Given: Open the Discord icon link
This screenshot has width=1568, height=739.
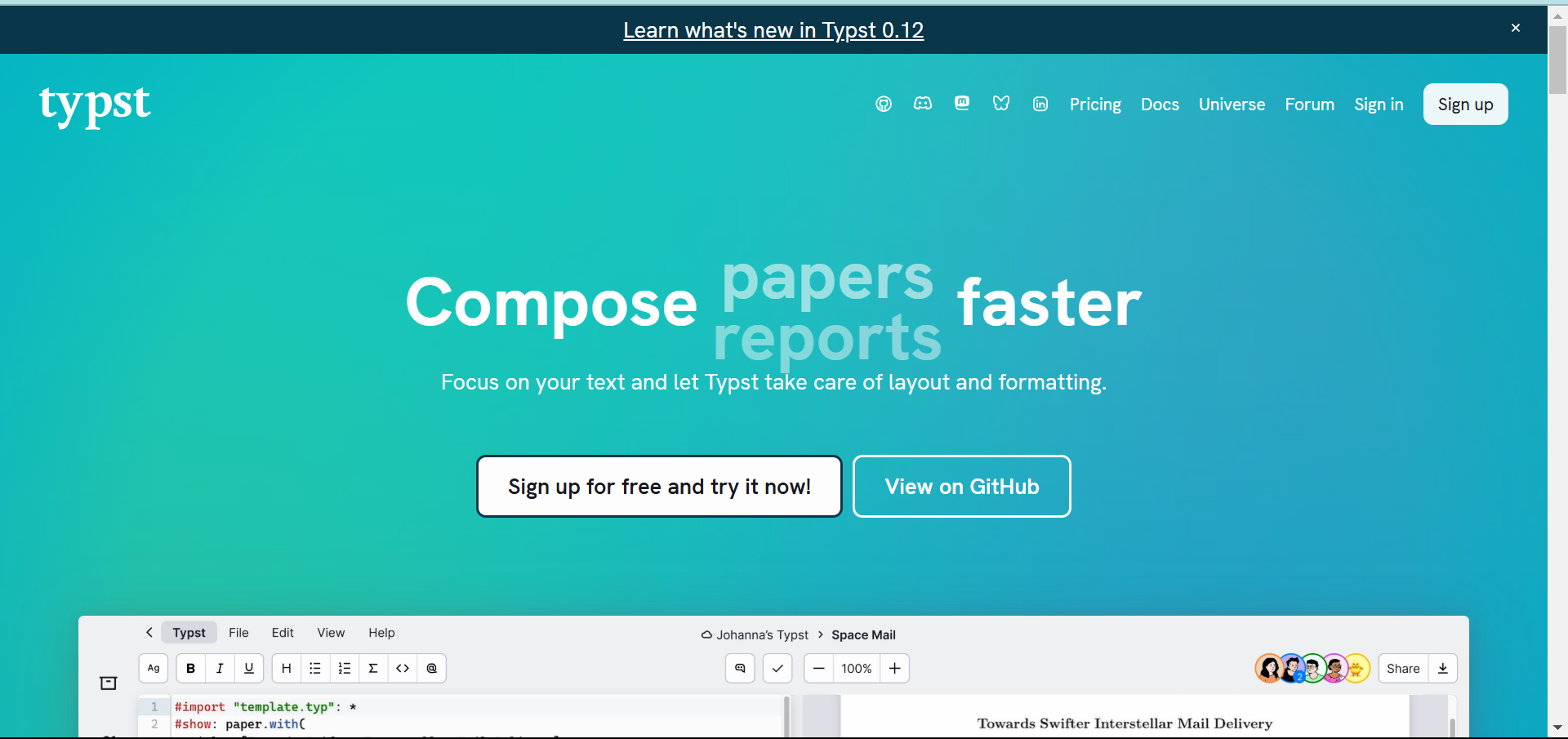Looking at the screenshot, I should pyautogui.click(x=923, y=104).
